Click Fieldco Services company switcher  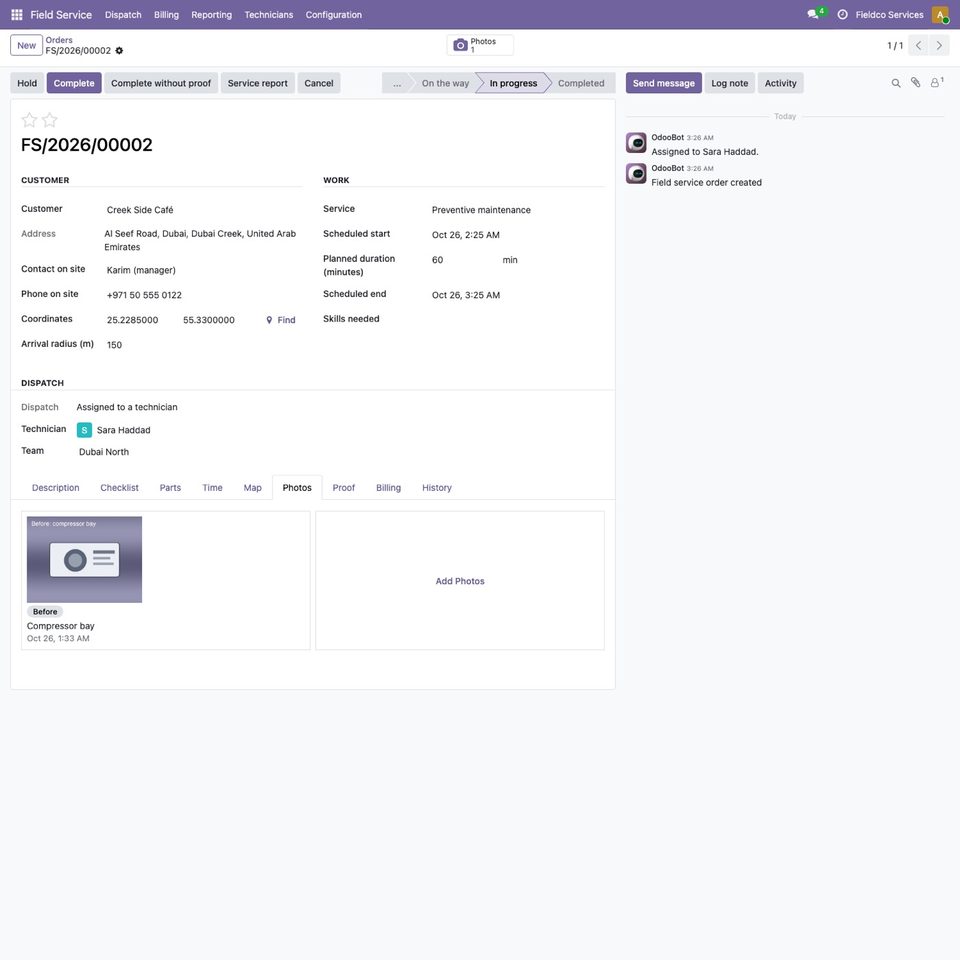pos(889,15)
